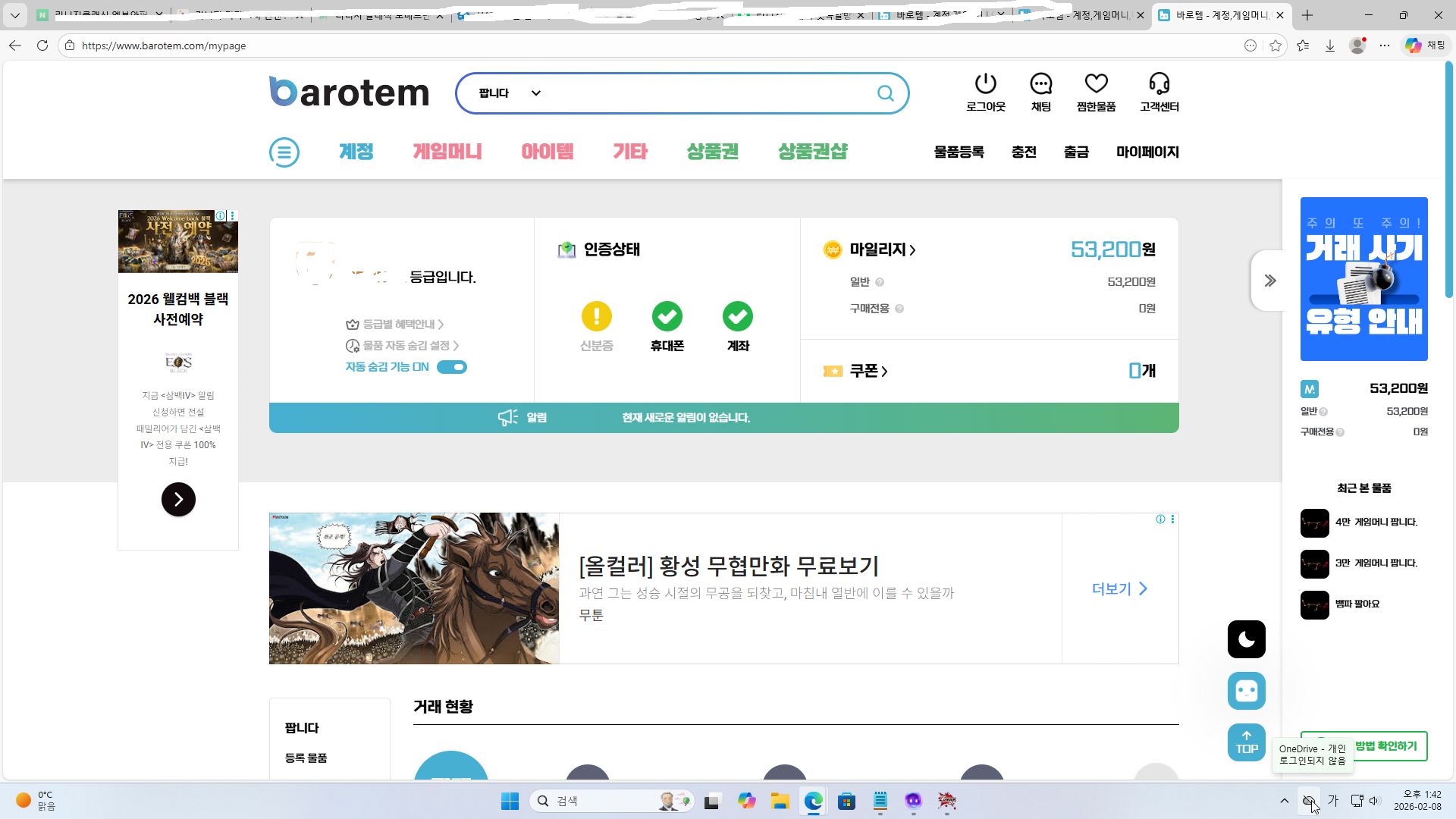Click the megaphone notification icon
Viewport: 1456px width, 819px height.
point(507,418)
